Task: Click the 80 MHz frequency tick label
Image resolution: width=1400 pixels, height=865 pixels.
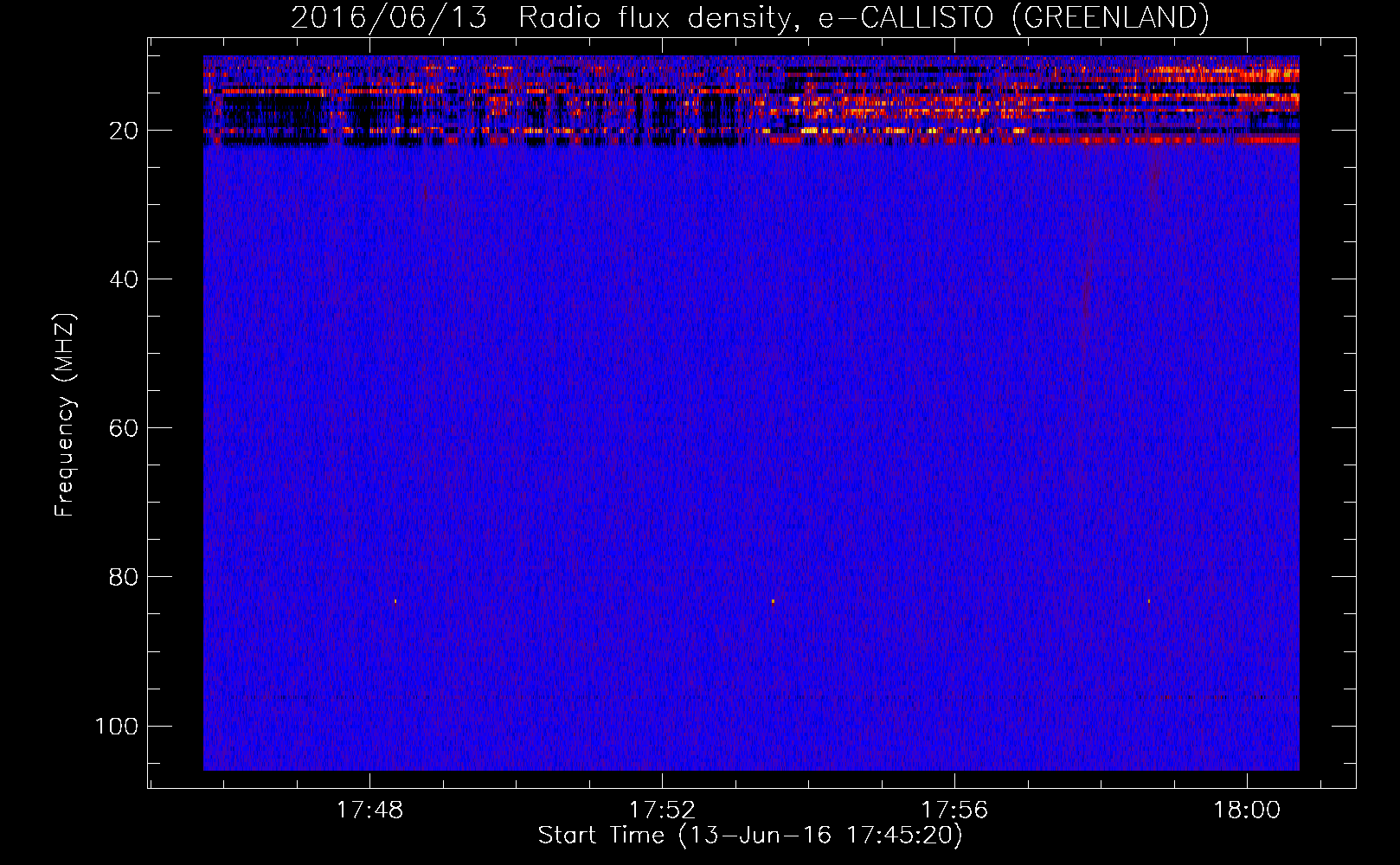Action: tap(124, 577)
